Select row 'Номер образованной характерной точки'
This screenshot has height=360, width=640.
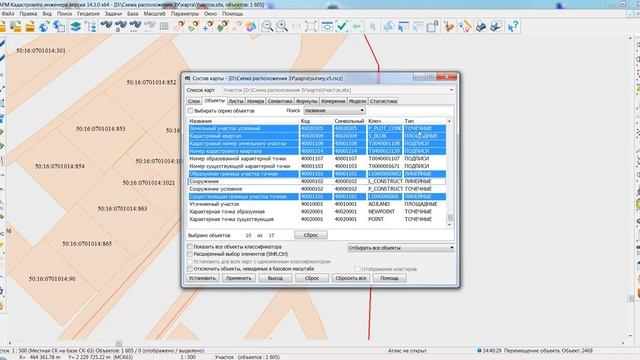pos(317,159)
